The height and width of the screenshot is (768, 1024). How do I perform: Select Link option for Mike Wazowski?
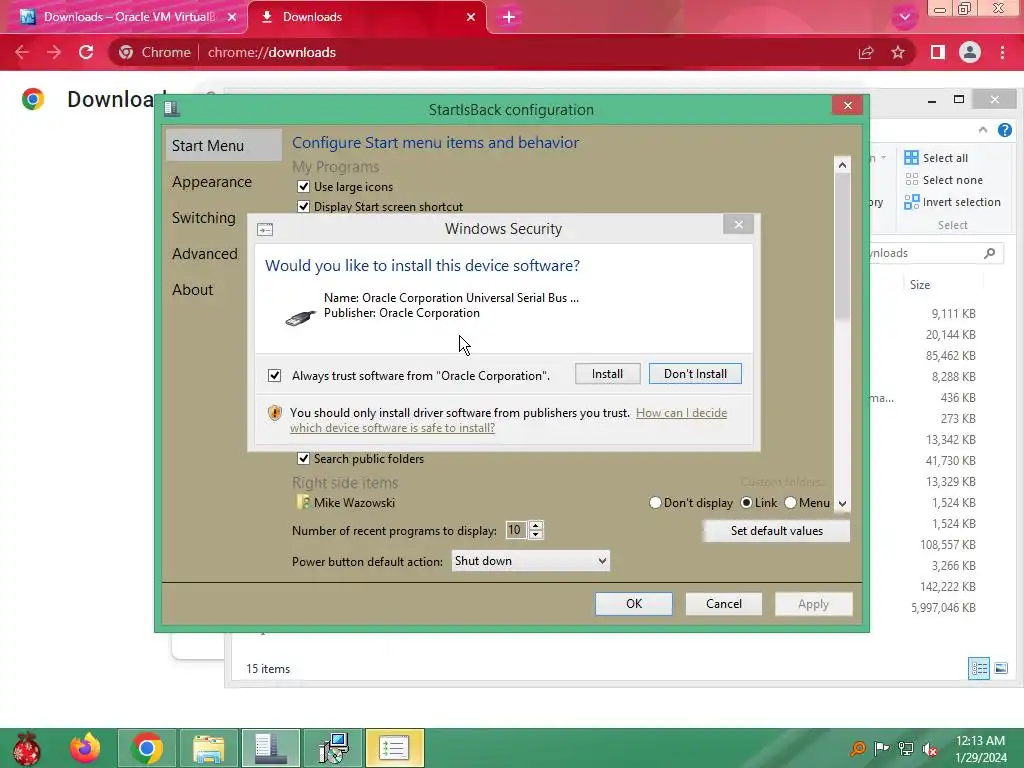click(x=746, y=503)
